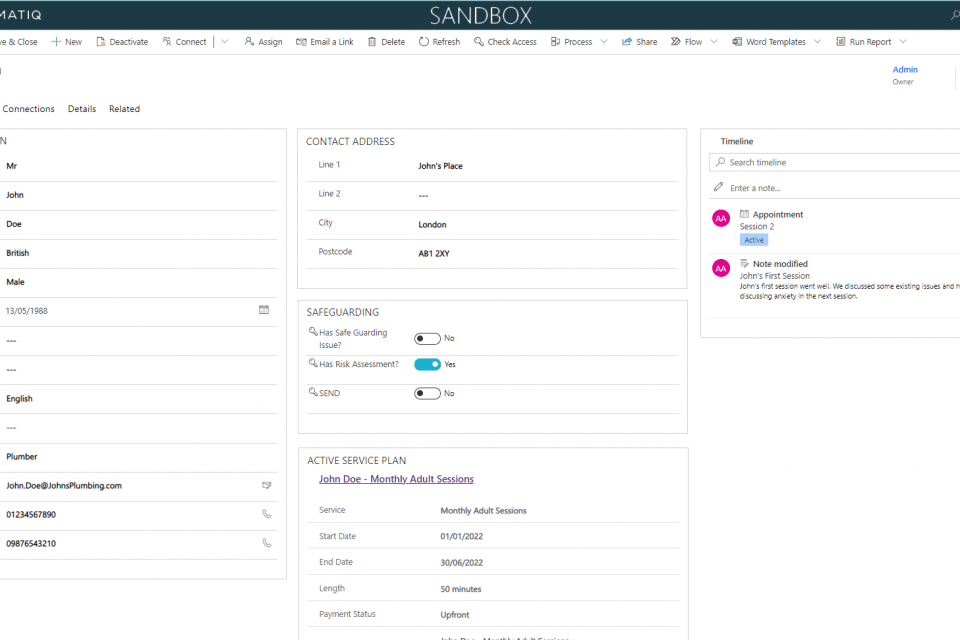
Task: Click the Email a Link icon
Action: (x=301, y=42)
